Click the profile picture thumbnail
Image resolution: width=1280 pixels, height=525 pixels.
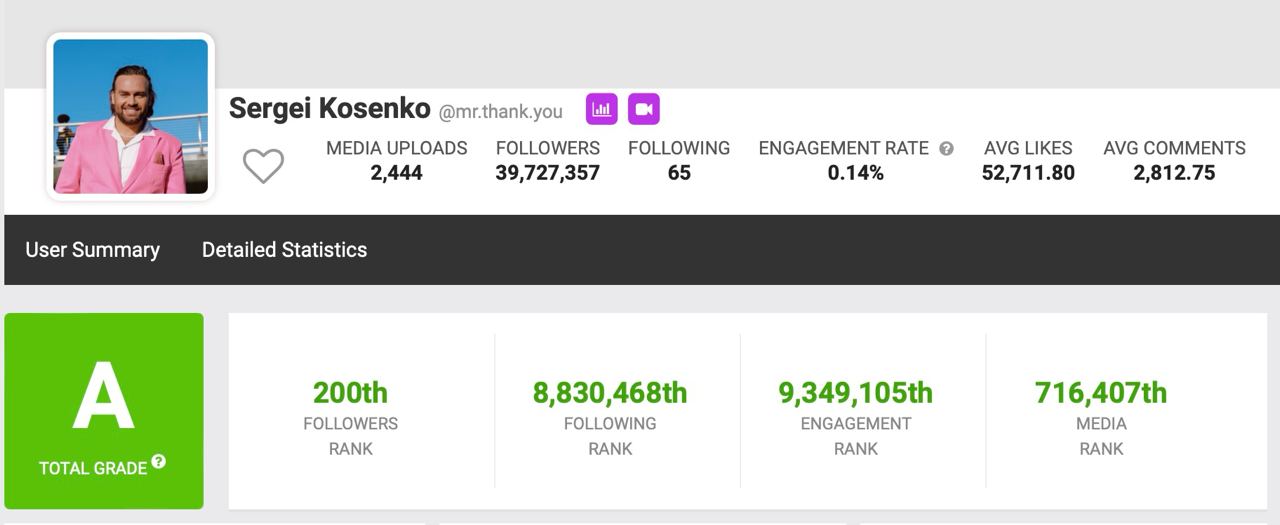tap(130, 116)
